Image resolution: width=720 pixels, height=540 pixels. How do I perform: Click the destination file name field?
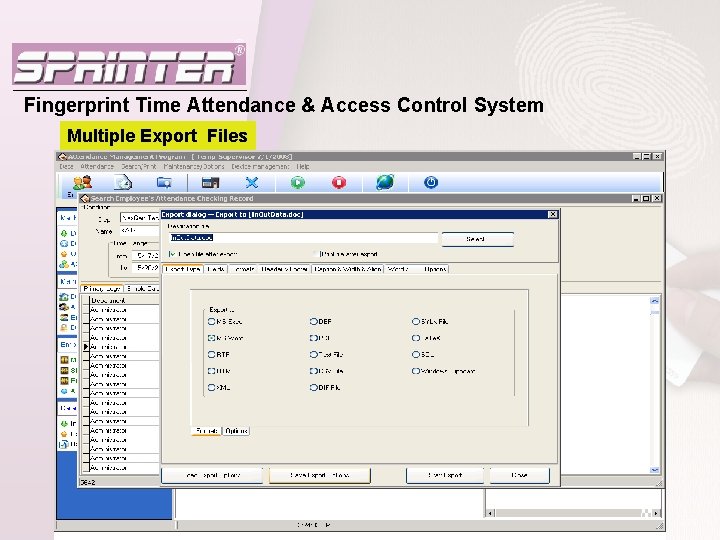click(303, 238)
